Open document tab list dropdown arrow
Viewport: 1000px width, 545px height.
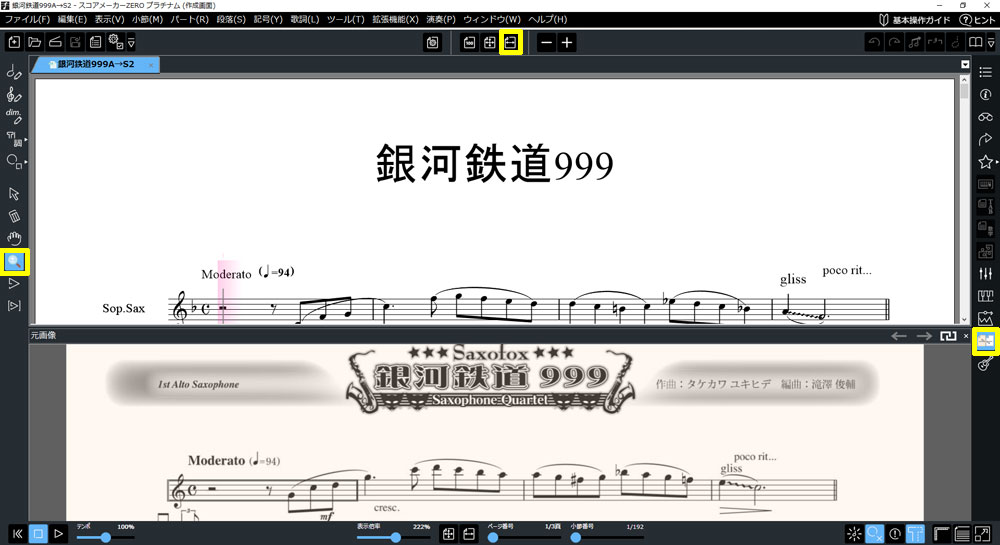pos(965,64)
